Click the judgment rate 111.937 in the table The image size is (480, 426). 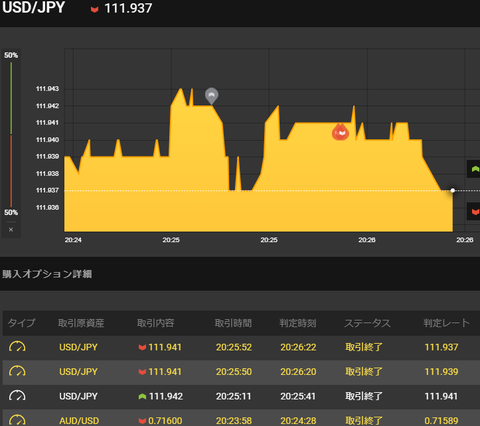coord(441,347)
